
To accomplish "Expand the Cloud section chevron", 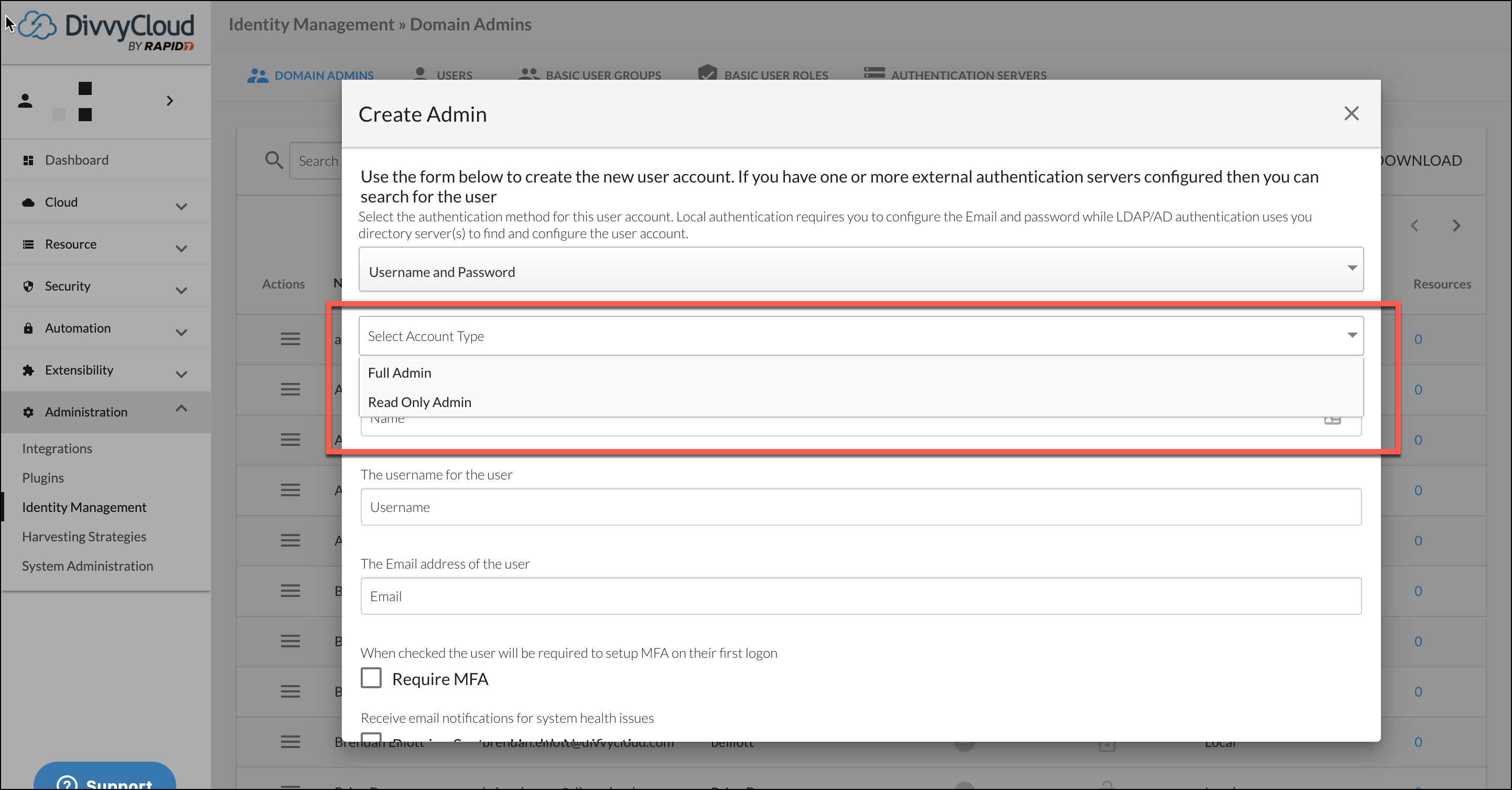I will point(181,206).
